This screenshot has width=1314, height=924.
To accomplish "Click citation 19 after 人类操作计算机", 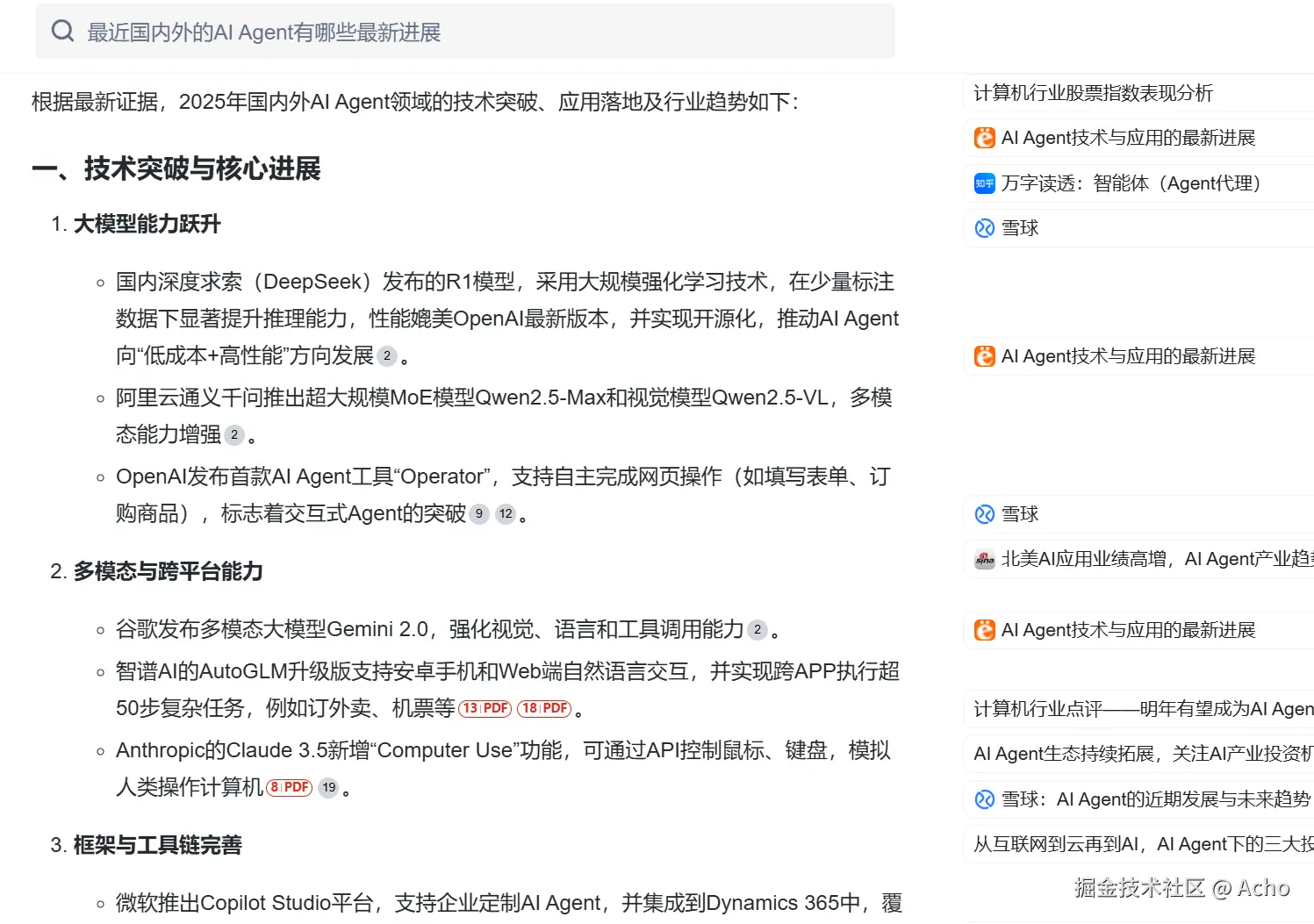I will click(329, 787).
